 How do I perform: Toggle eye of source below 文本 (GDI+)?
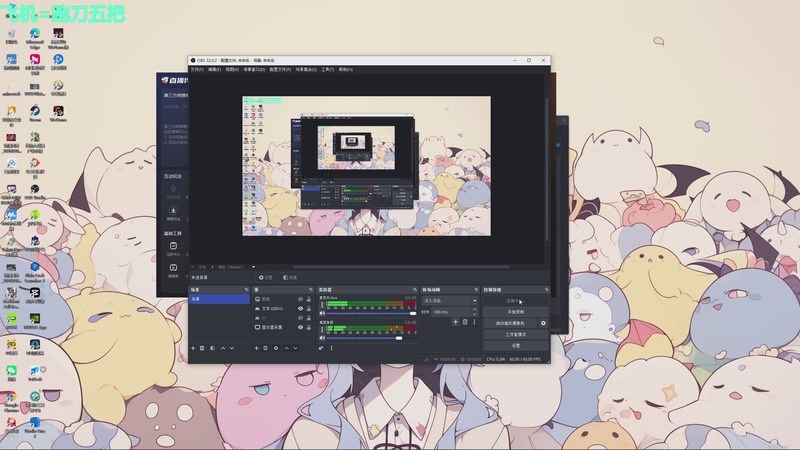[301, 318]
